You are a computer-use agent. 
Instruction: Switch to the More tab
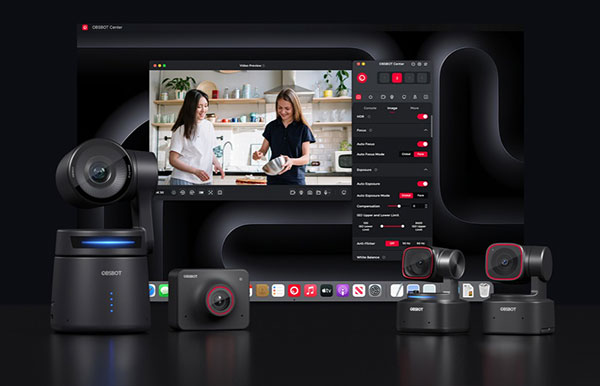point(414,108)
